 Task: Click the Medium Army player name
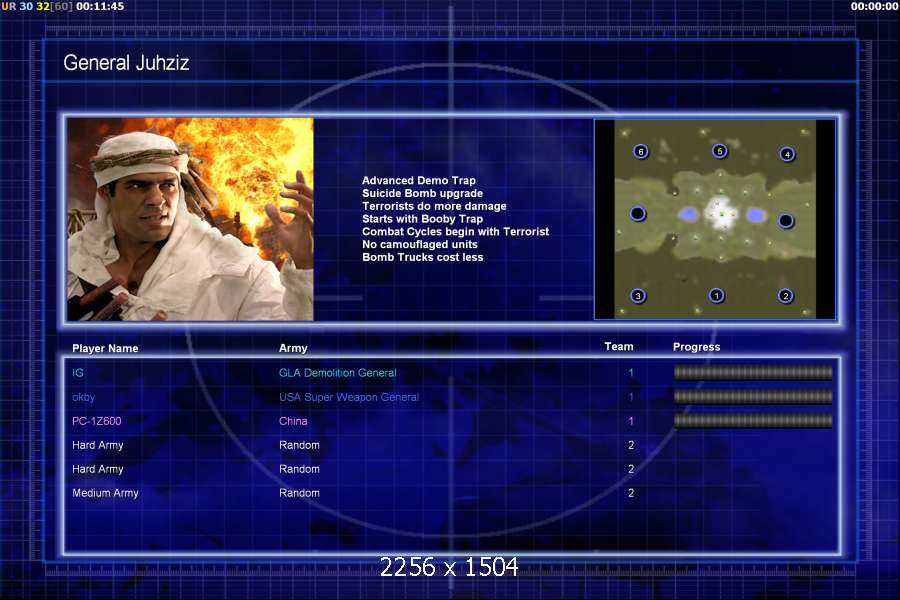coord(105,493)
